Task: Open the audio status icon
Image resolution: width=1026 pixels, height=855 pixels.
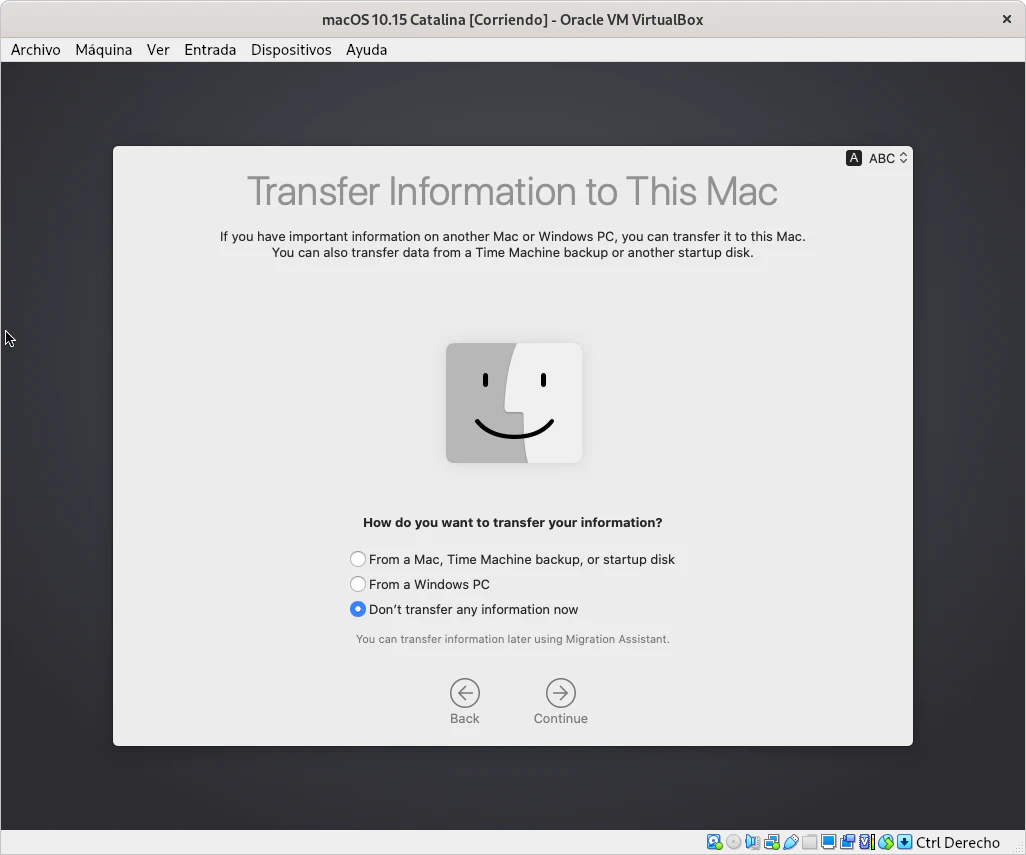Action: [x=752, y=842]
